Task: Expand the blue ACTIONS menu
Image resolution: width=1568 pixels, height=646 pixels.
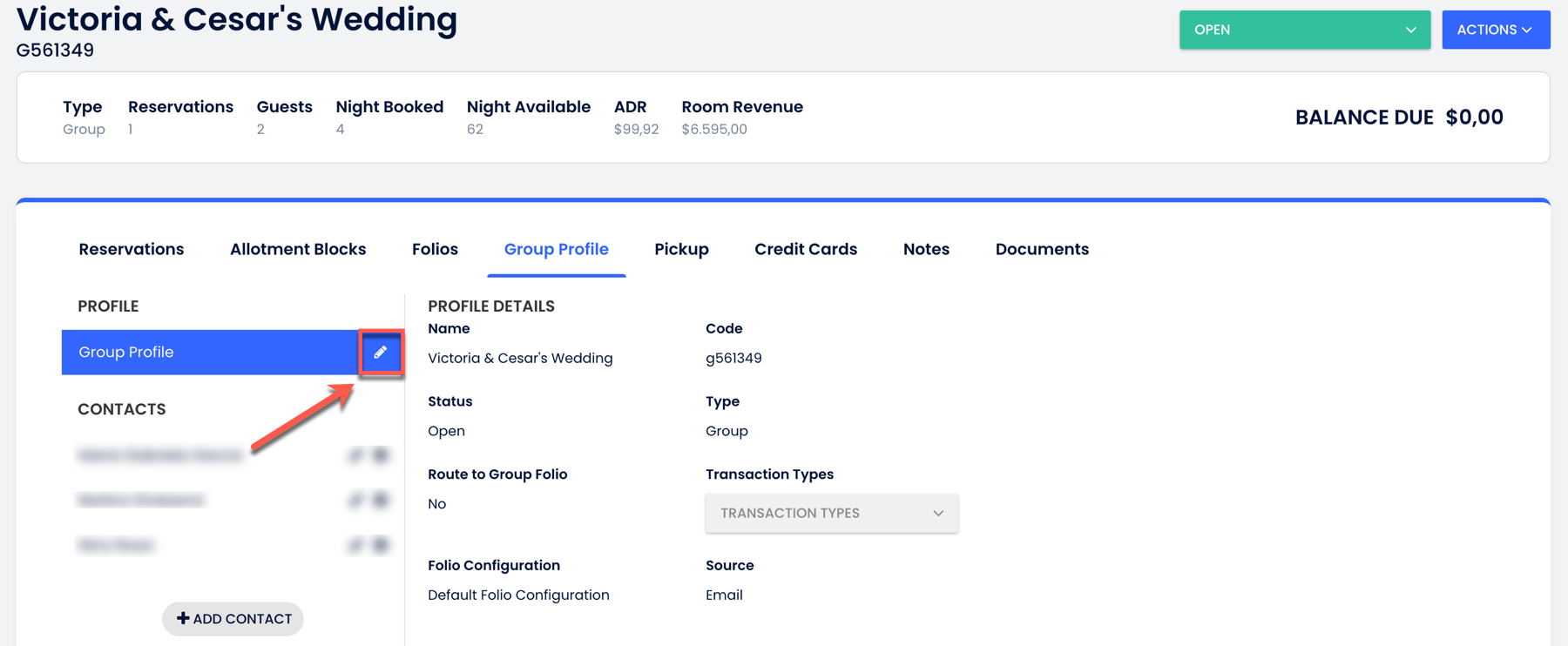Action: coord(1495,30)
